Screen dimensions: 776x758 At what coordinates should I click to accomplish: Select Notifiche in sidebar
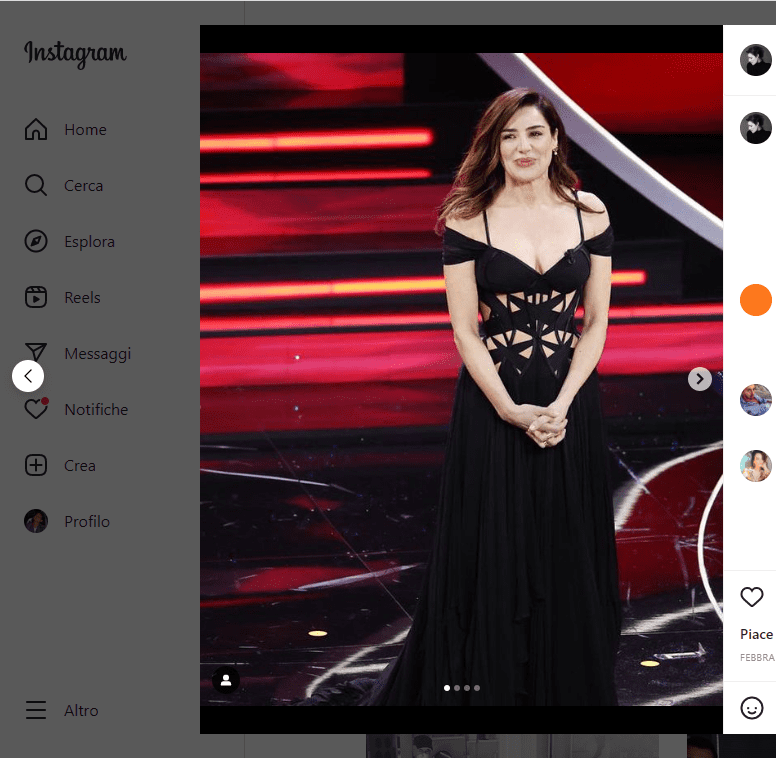(x=97, y=409)
